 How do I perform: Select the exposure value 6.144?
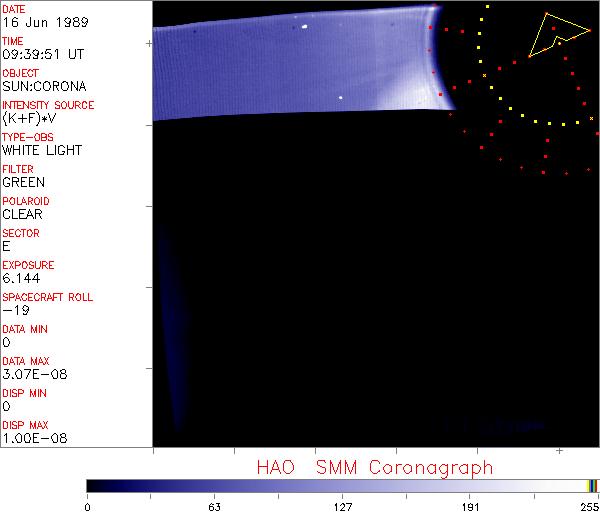point(21,278)
